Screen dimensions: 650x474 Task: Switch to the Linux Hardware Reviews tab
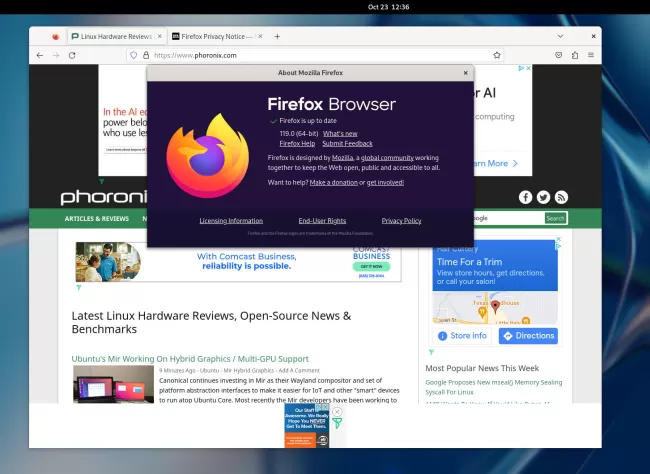115,36
